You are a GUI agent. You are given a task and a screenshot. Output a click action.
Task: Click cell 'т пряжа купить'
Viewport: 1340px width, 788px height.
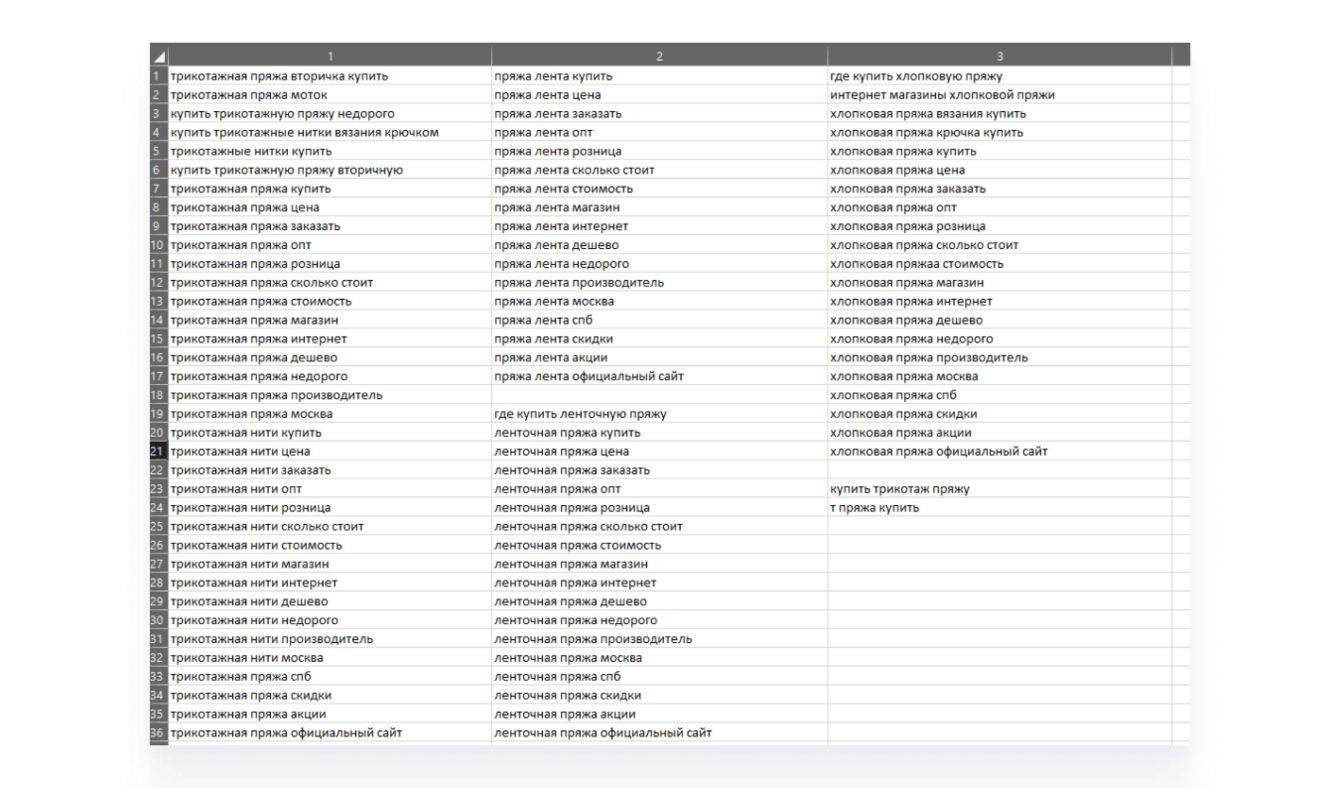999,508
